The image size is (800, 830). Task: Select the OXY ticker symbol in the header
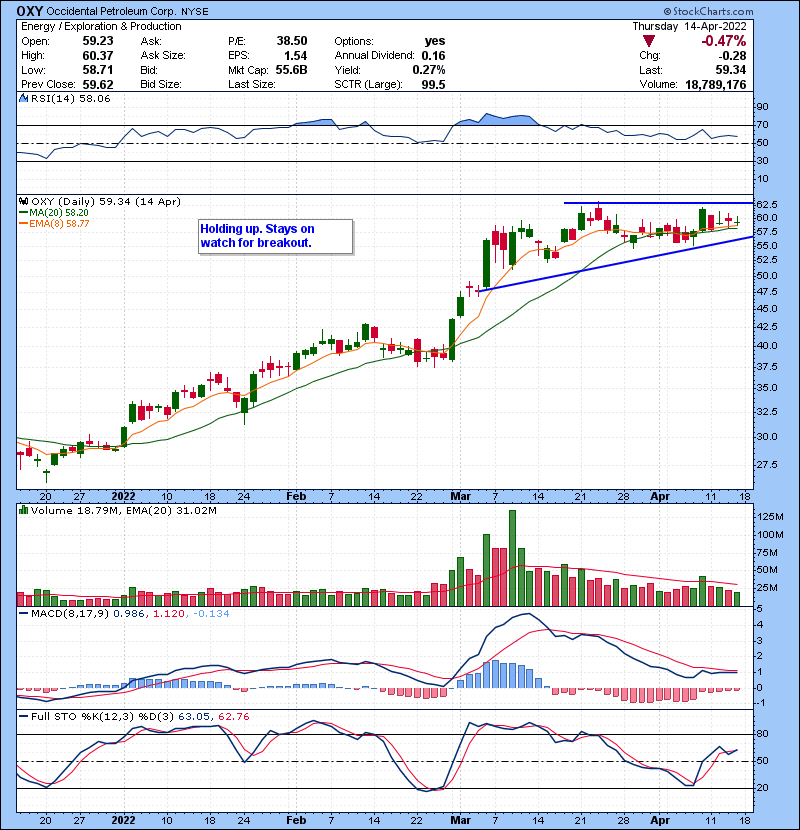30,11
